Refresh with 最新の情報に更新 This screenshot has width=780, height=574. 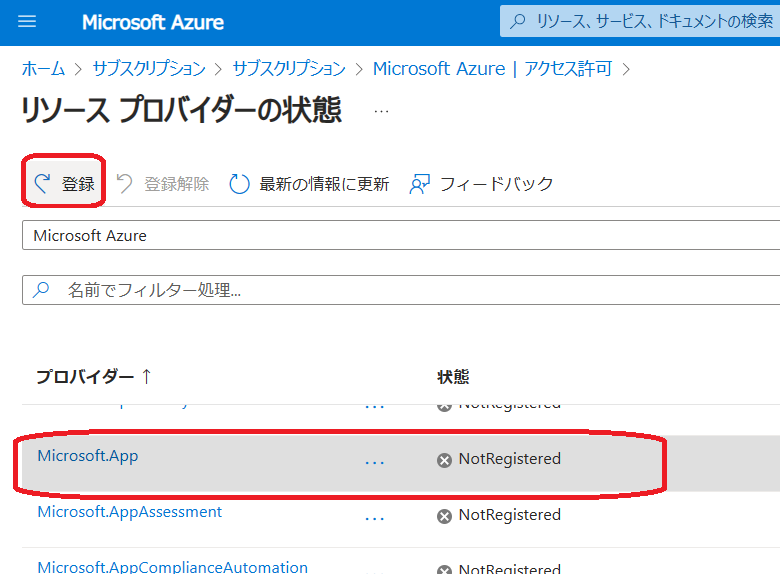tap(309, 184)
